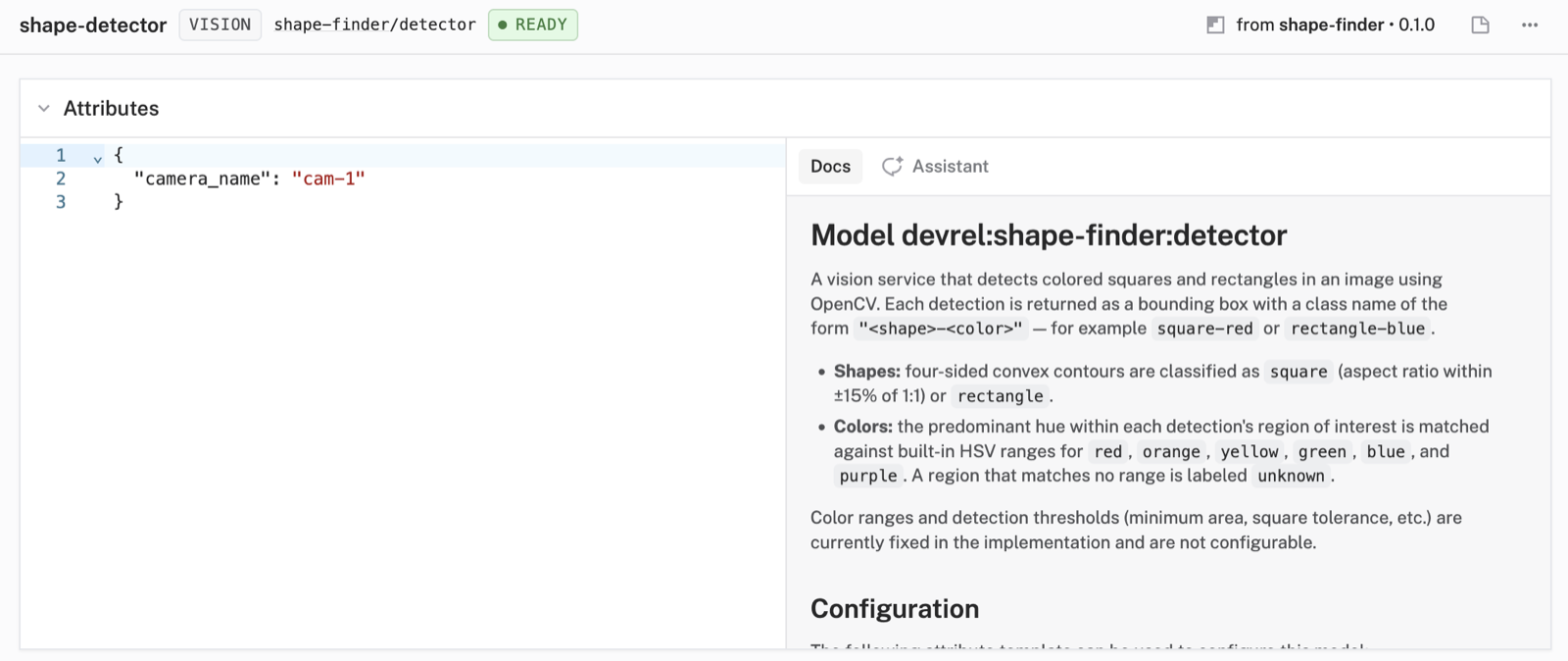1568x661 pixels.
Task: Click the green color code term
Action: 1322,452
